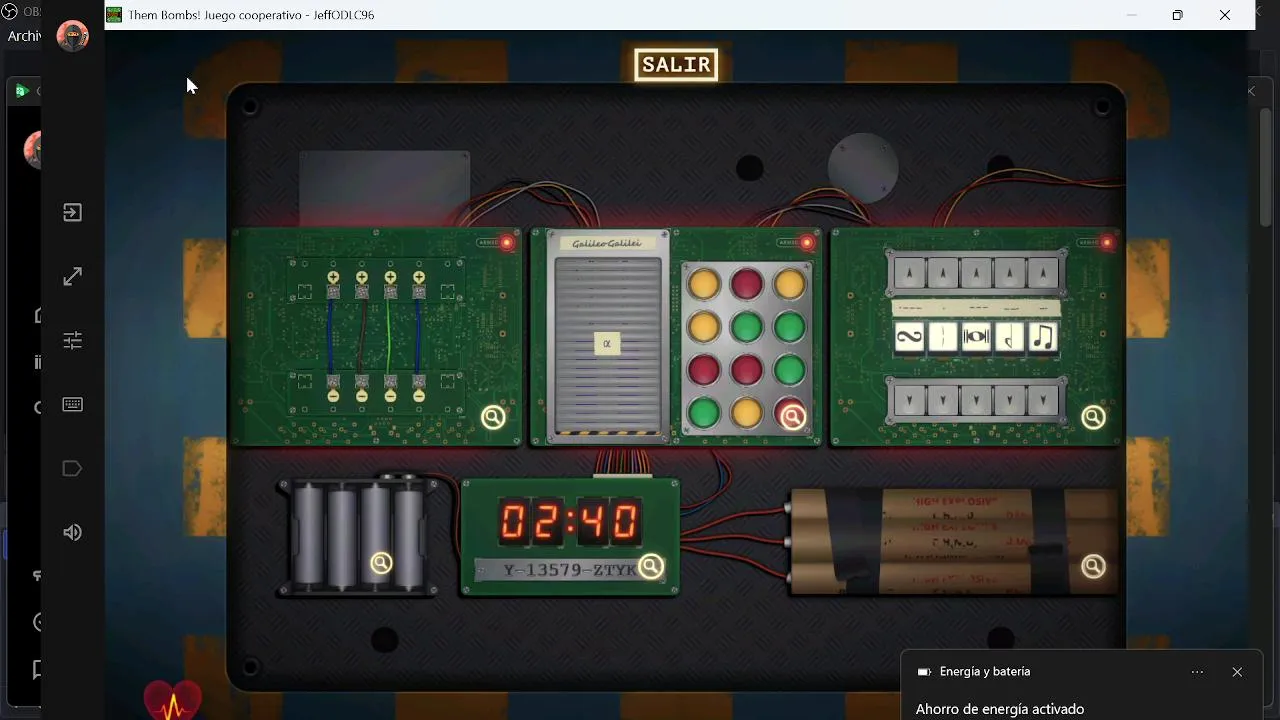Image resolution: width=1280 pixels, height=720 pixels.
Task: Click the tag label icon in the sidebar
Action: [x=72, y=468]
